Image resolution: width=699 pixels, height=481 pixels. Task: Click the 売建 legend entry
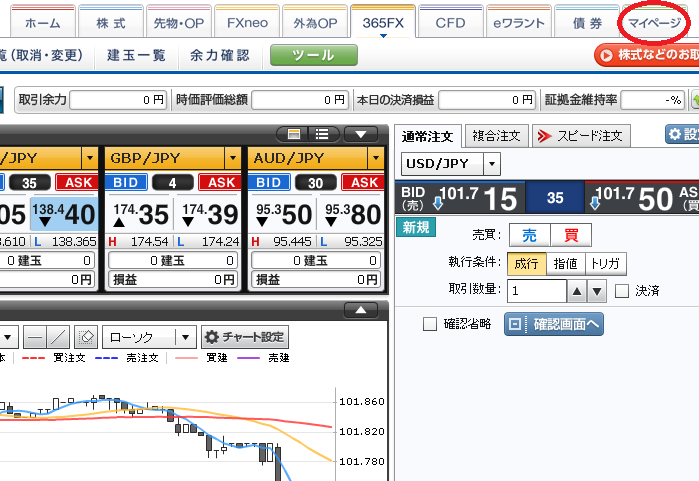coord(263,358)
